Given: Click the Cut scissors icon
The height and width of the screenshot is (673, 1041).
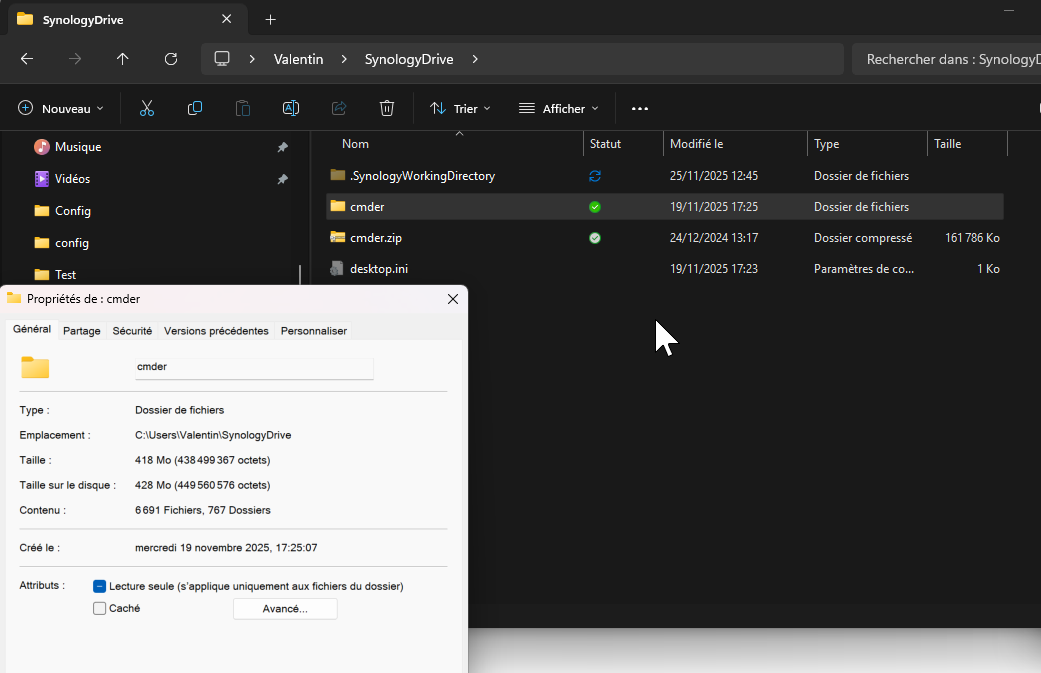Looking at the screenshot, I should (x=147, y=108).
